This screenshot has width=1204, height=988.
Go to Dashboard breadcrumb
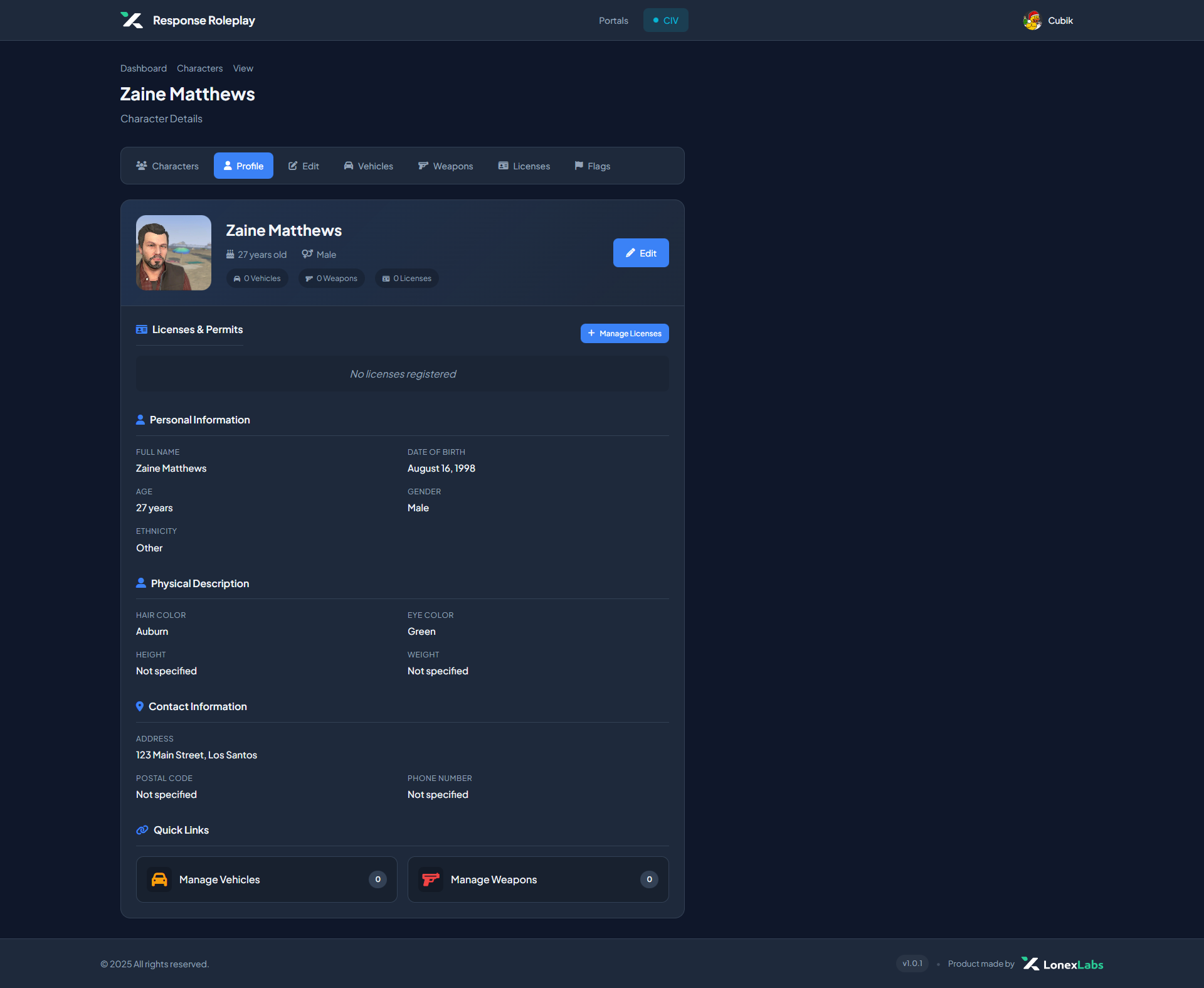pyautogui.click(x=144, y=68)
